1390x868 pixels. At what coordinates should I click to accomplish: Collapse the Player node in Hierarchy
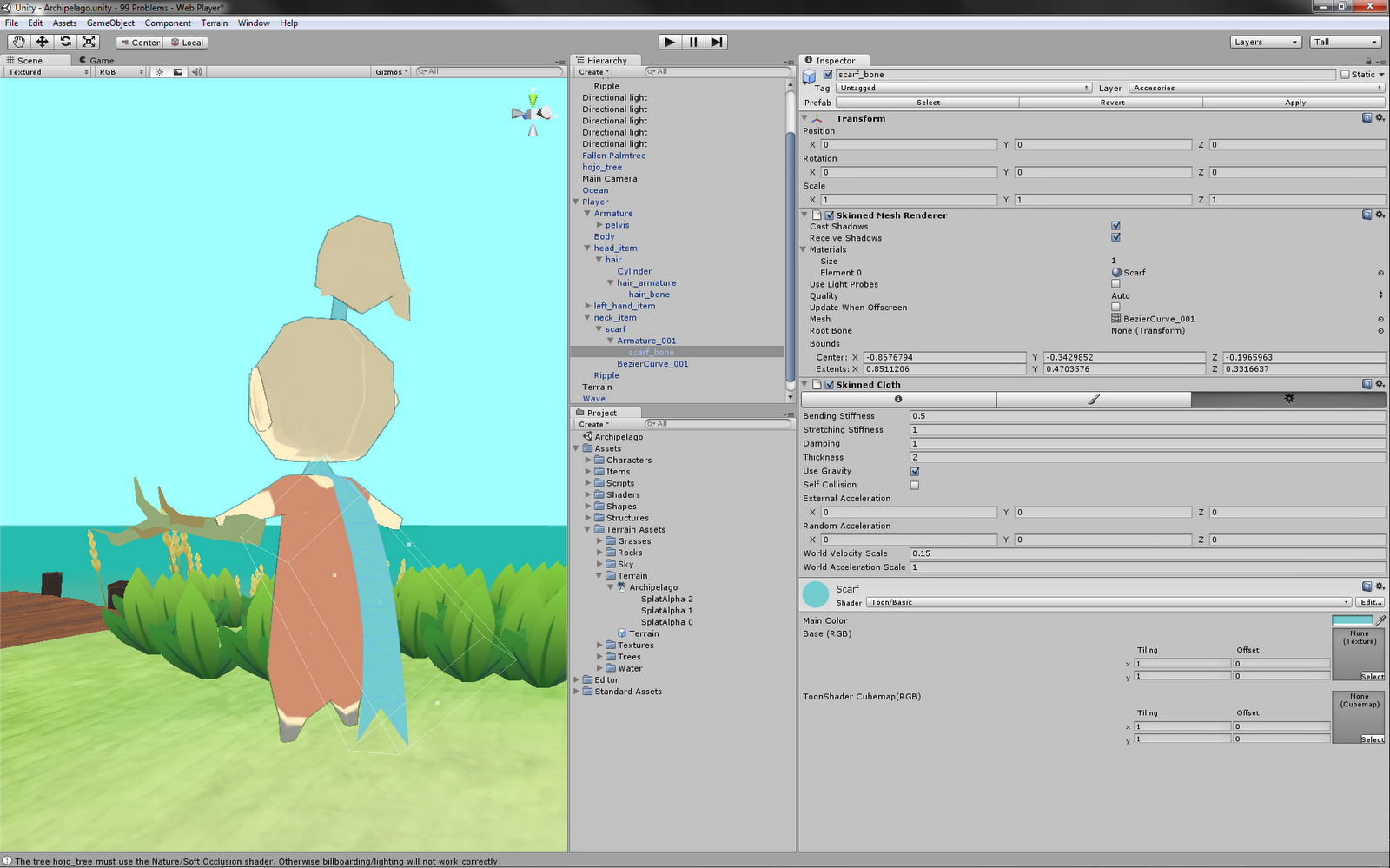pos(577,201)
